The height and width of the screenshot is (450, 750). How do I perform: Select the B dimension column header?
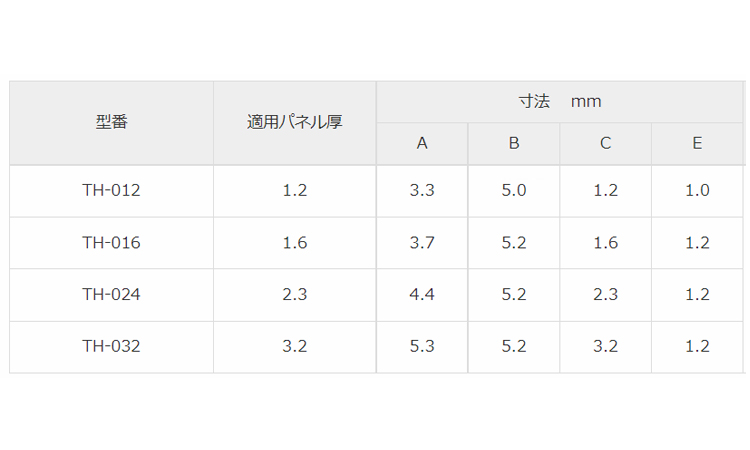(x=514, y=143)
